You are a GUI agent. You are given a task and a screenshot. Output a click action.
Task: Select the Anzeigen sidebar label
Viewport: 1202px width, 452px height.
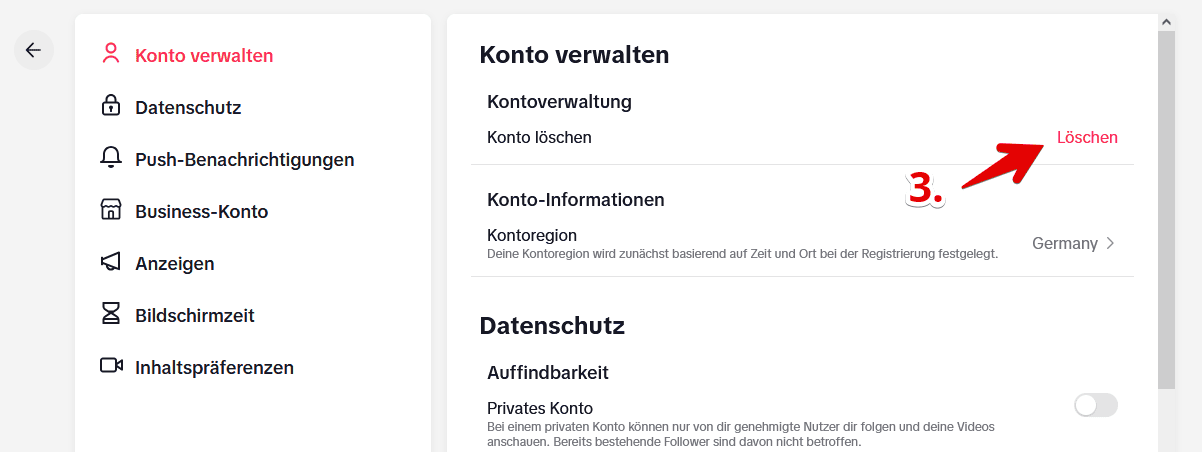pos(175,263)
